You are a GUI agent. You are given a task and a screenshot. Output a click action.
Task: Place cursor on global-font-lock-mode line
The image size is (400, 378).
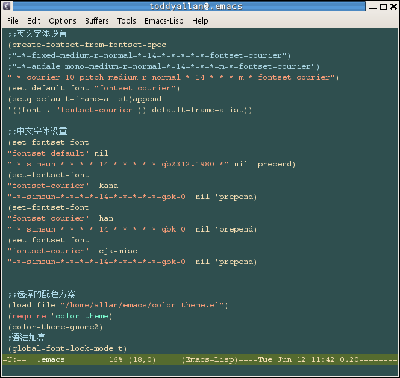point(67,349)
